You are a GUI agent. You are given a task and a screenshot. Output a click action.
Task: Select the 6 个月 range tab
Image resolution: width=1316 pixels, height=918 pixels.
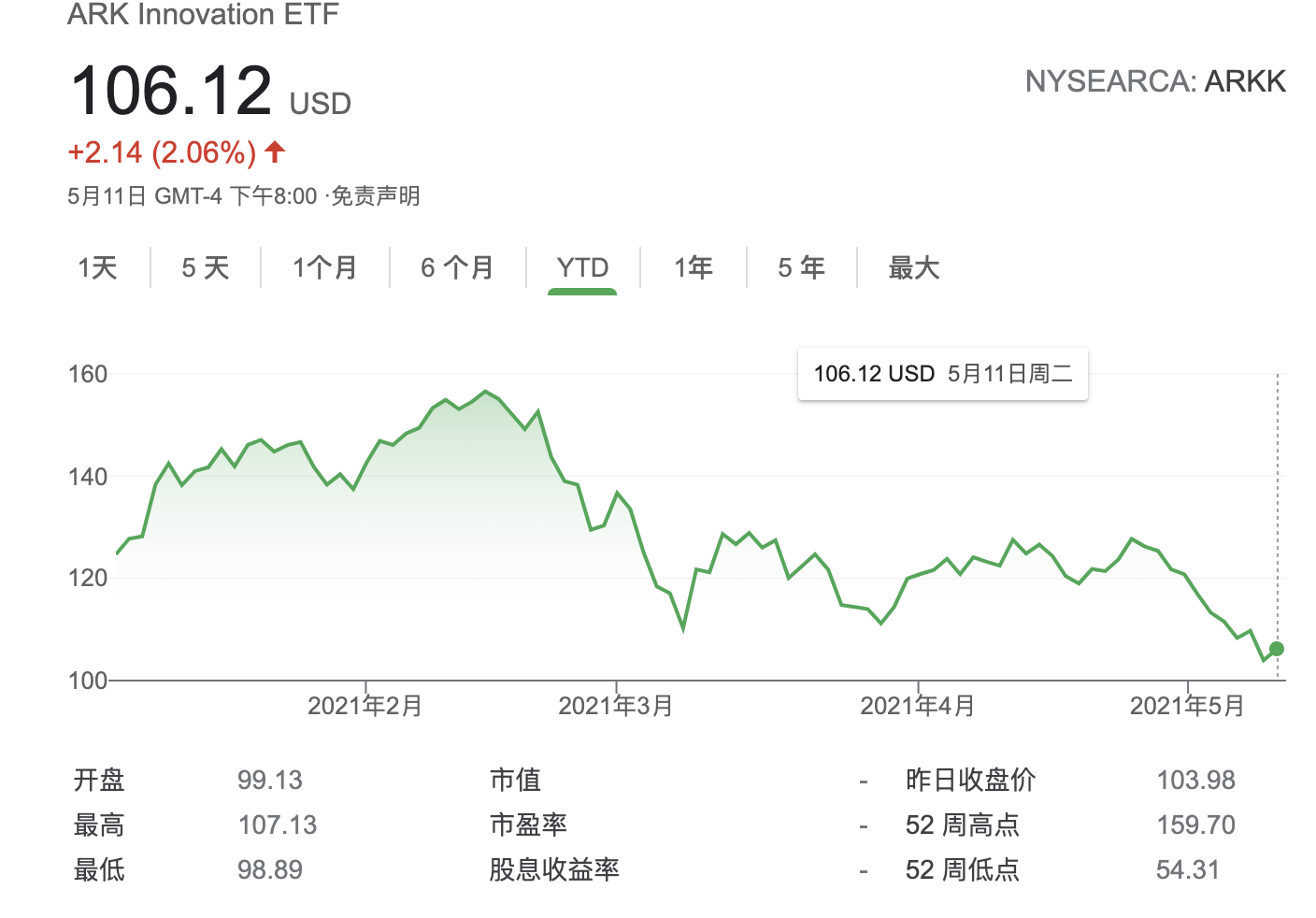[x=457, y=268]
